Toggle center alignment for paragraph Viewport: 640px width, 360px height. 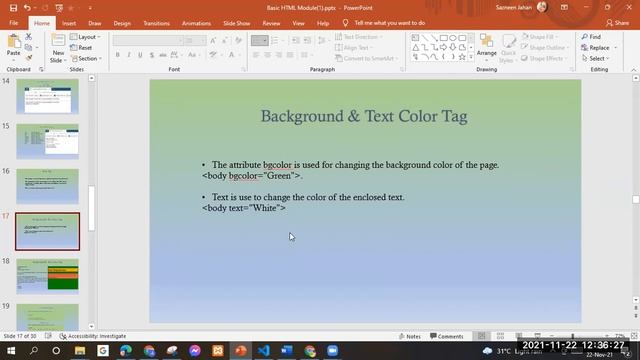pos(267,55)
